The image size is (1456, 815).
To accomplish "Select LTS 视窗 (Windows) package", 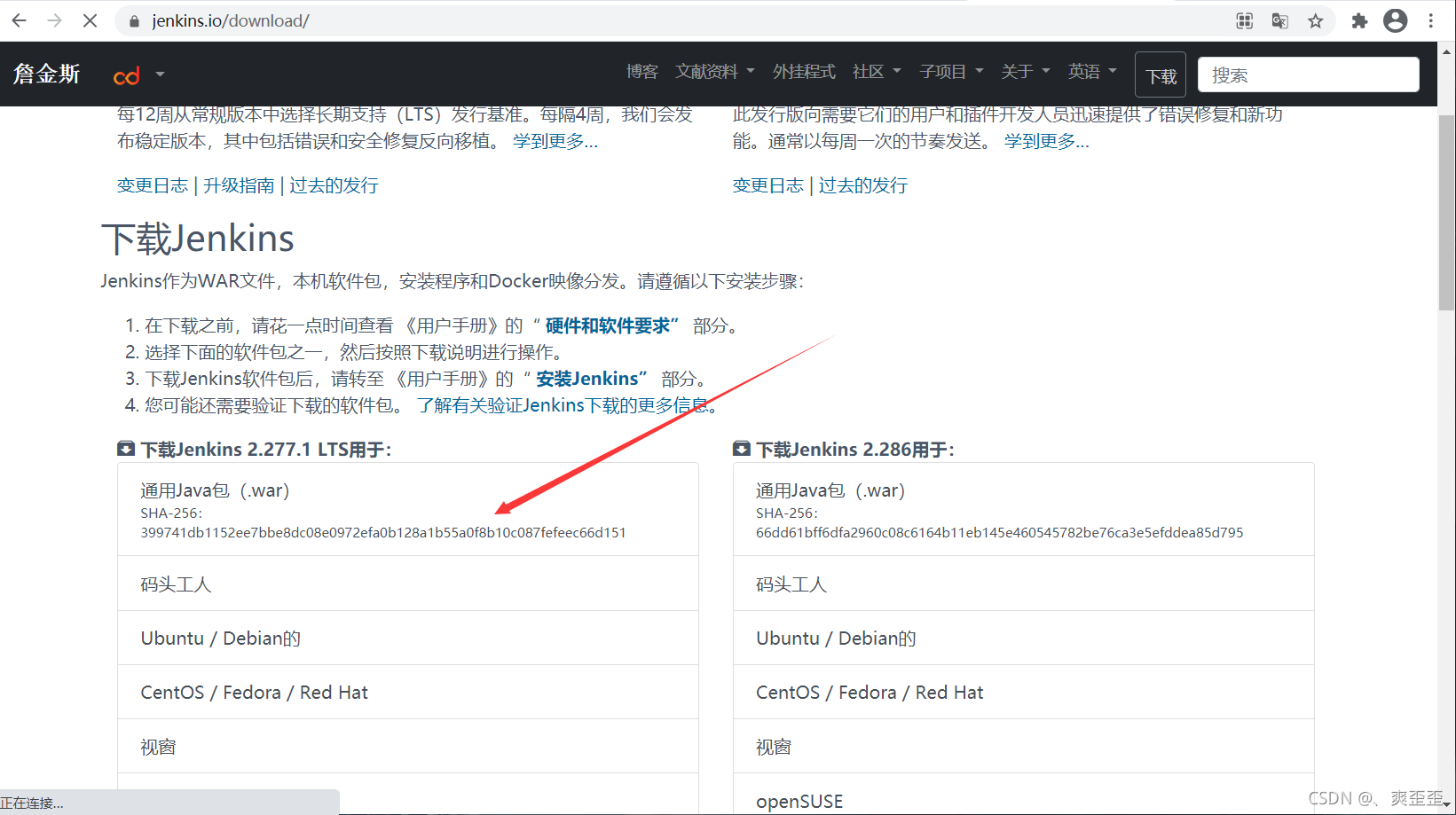I will pos(408,746).
